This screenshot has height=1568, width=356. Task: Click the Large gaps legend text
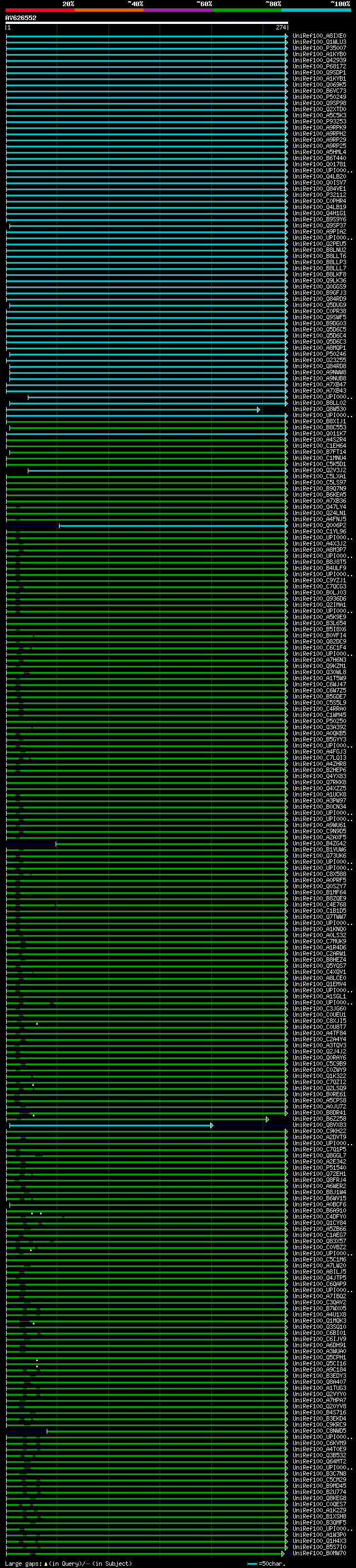click(68, 1564)
